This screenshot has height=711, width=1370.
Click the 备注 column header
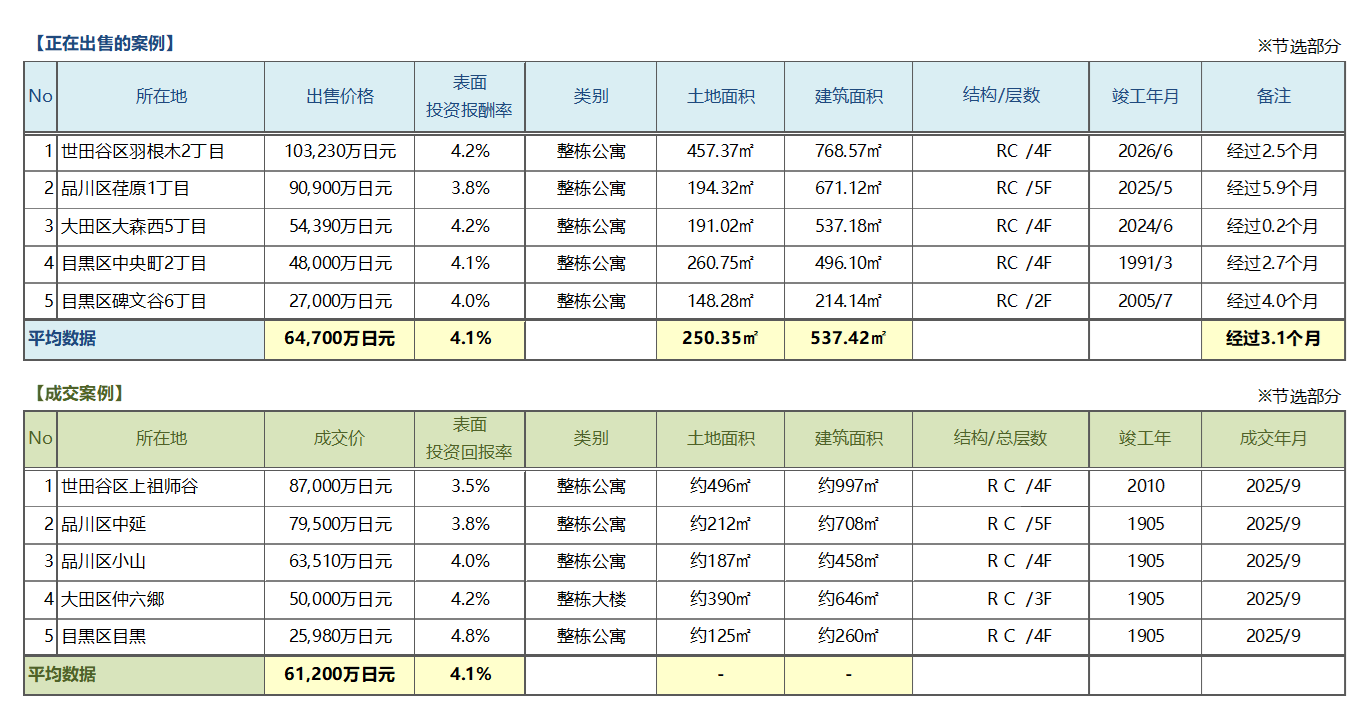(x=1273, y=96)
